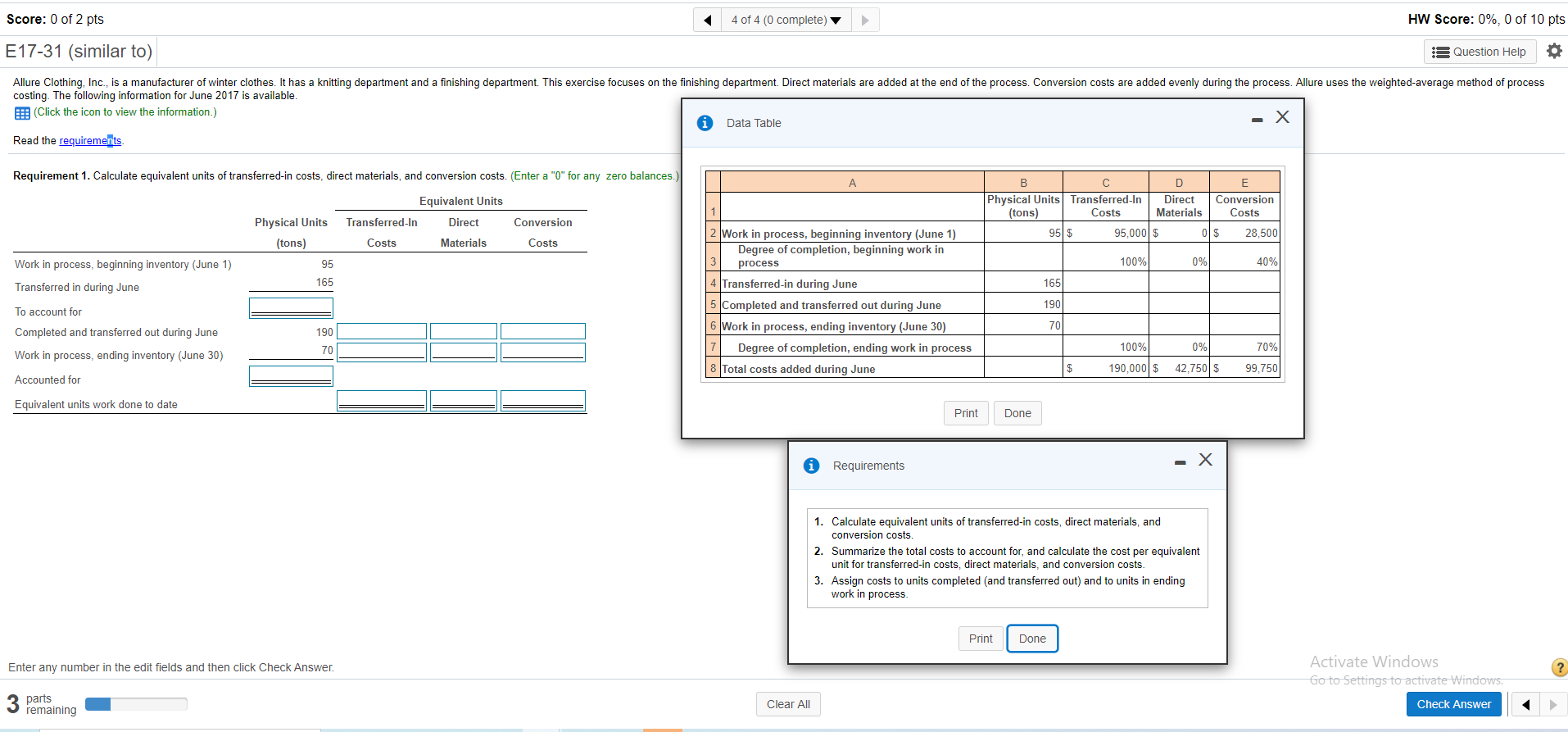
Task: Click Check Answer button
Action: (1454, 704)
